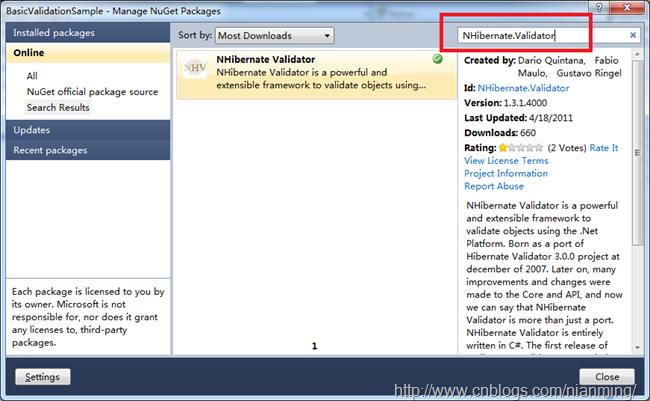This screenshot has height=401, width=650.
Task: Open the NHibernate.Validator Id link
Action: point(523,88)
